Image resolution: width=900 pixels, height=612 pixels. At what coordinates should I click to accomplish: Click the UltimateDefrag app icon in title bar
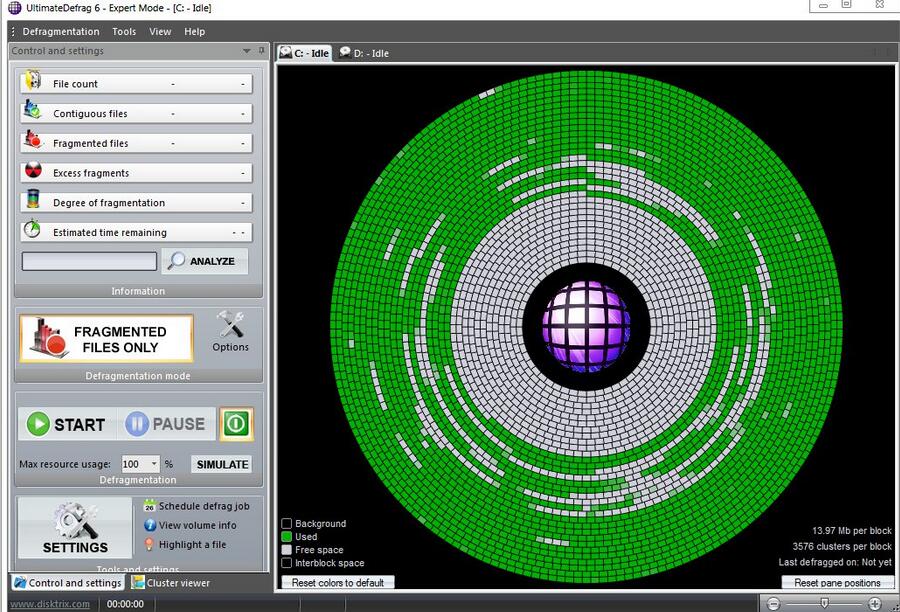coord(14,8)
